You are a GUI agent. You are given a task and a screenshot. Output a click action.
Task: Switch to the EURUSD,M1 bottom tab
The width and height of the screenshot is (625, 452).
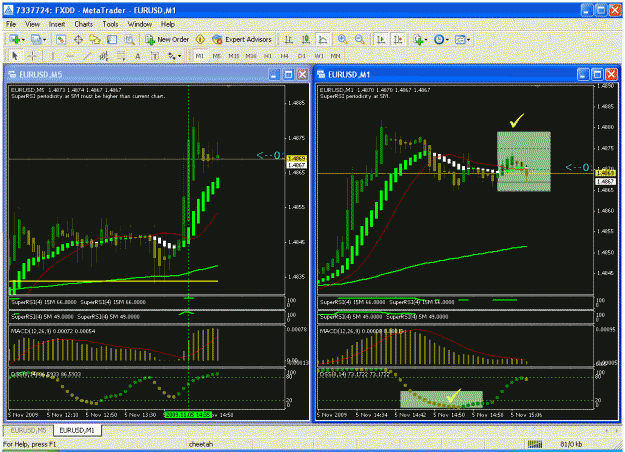pyautogui.click(x=77, y=430)
